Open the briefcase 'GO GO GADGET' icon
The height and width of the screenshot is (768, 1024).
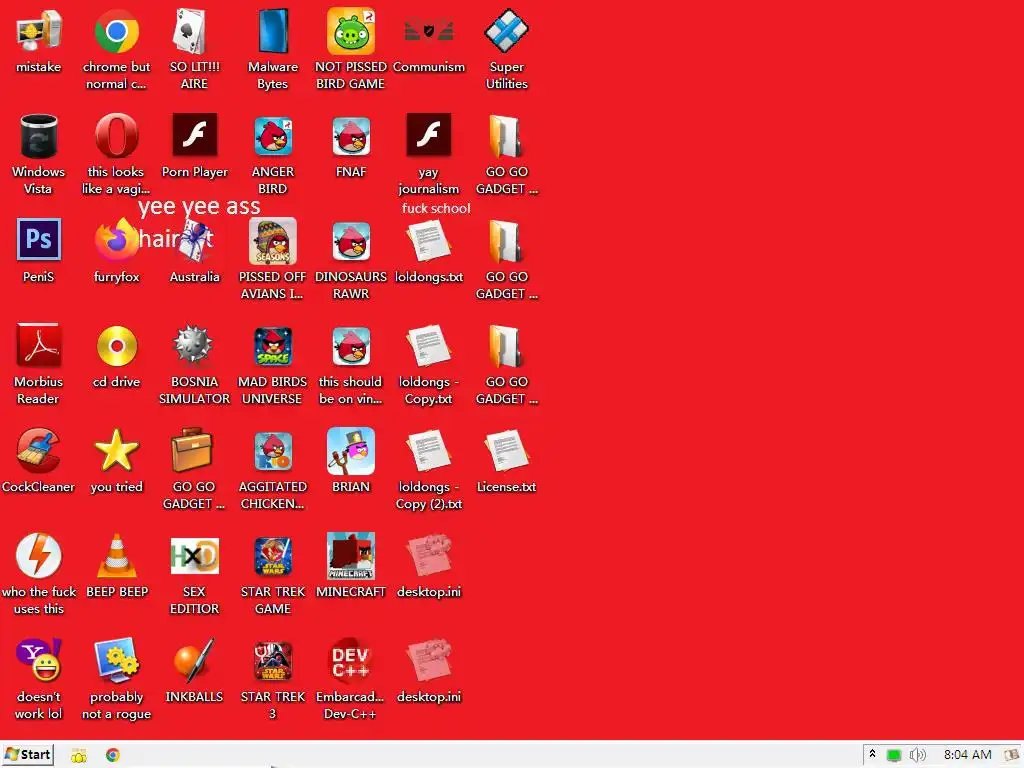194,450
